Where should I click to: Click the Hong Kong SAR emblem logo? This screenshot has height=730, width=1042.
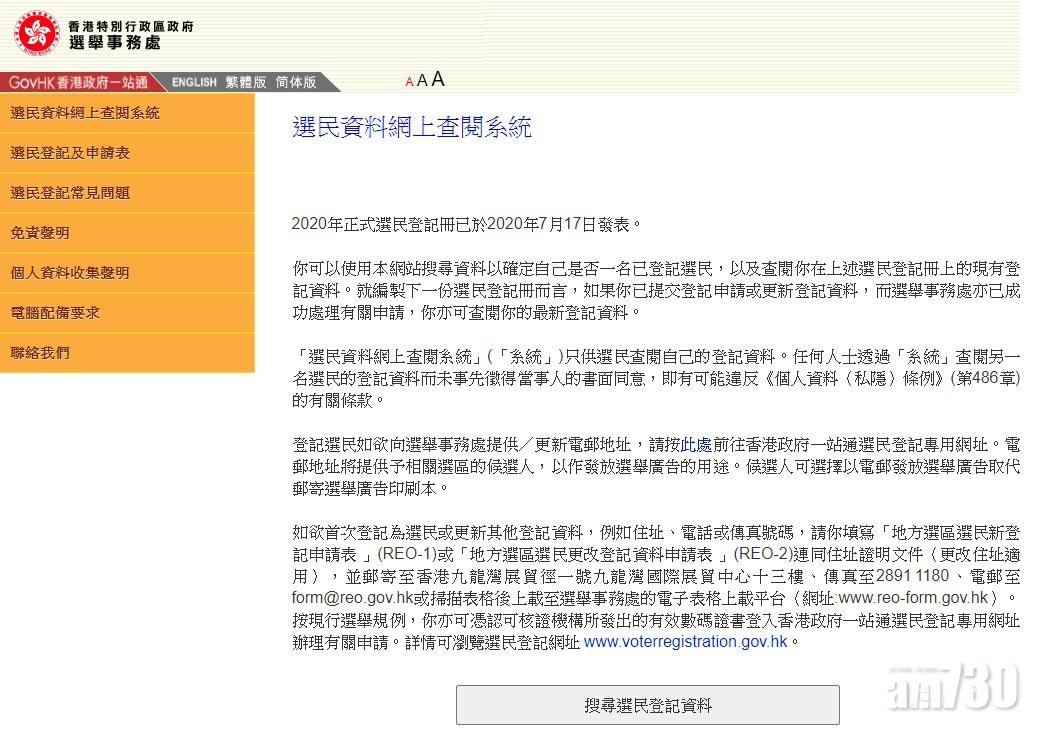pos(37,34)
